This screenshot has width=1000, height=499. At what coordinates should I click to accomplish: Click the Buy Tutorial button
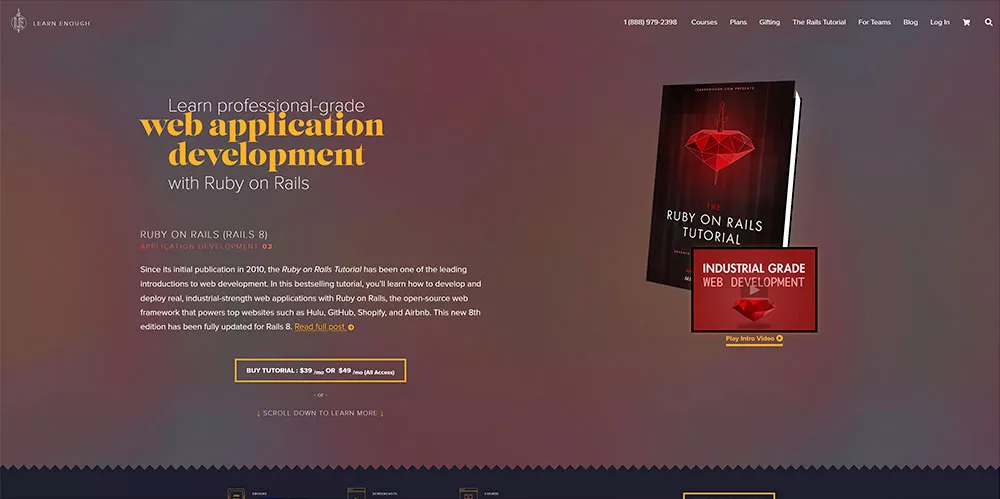point(320,371)
